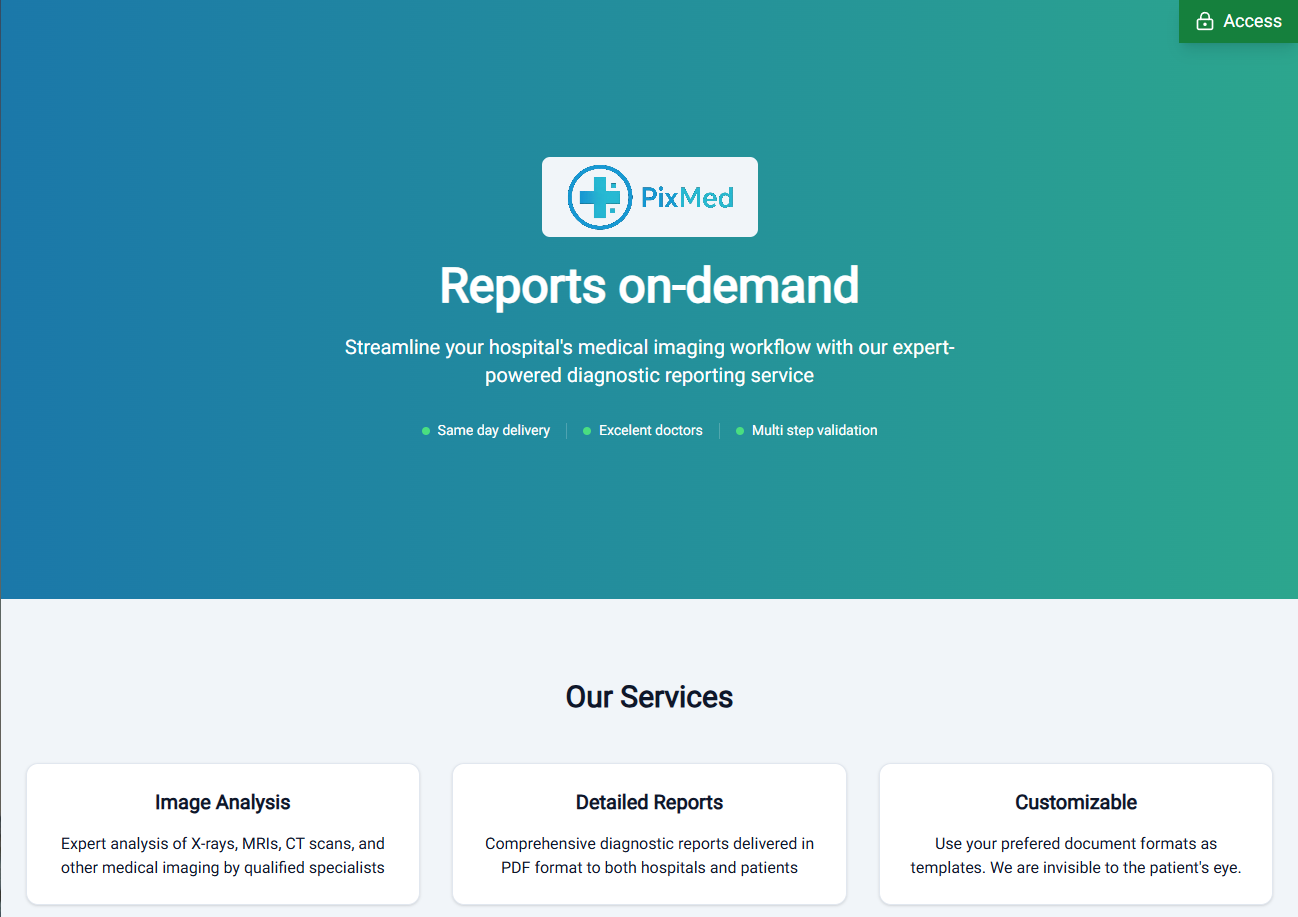Click the green dot beside Excelent doctors

[587, 431]
